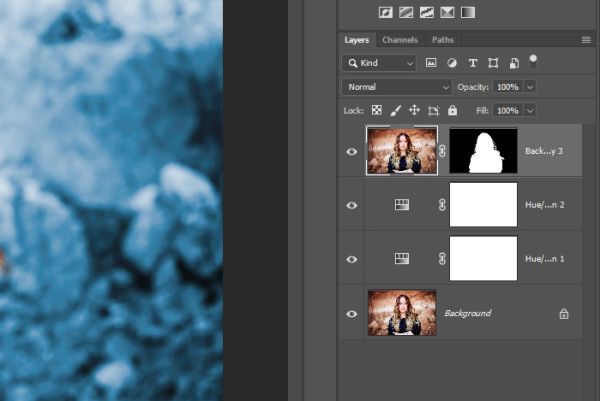Image resolution: width=600 pixels, height=401 pixels.
Task: Click the Hue/...n 2 layer name
Action: click(x=545, y=205)
